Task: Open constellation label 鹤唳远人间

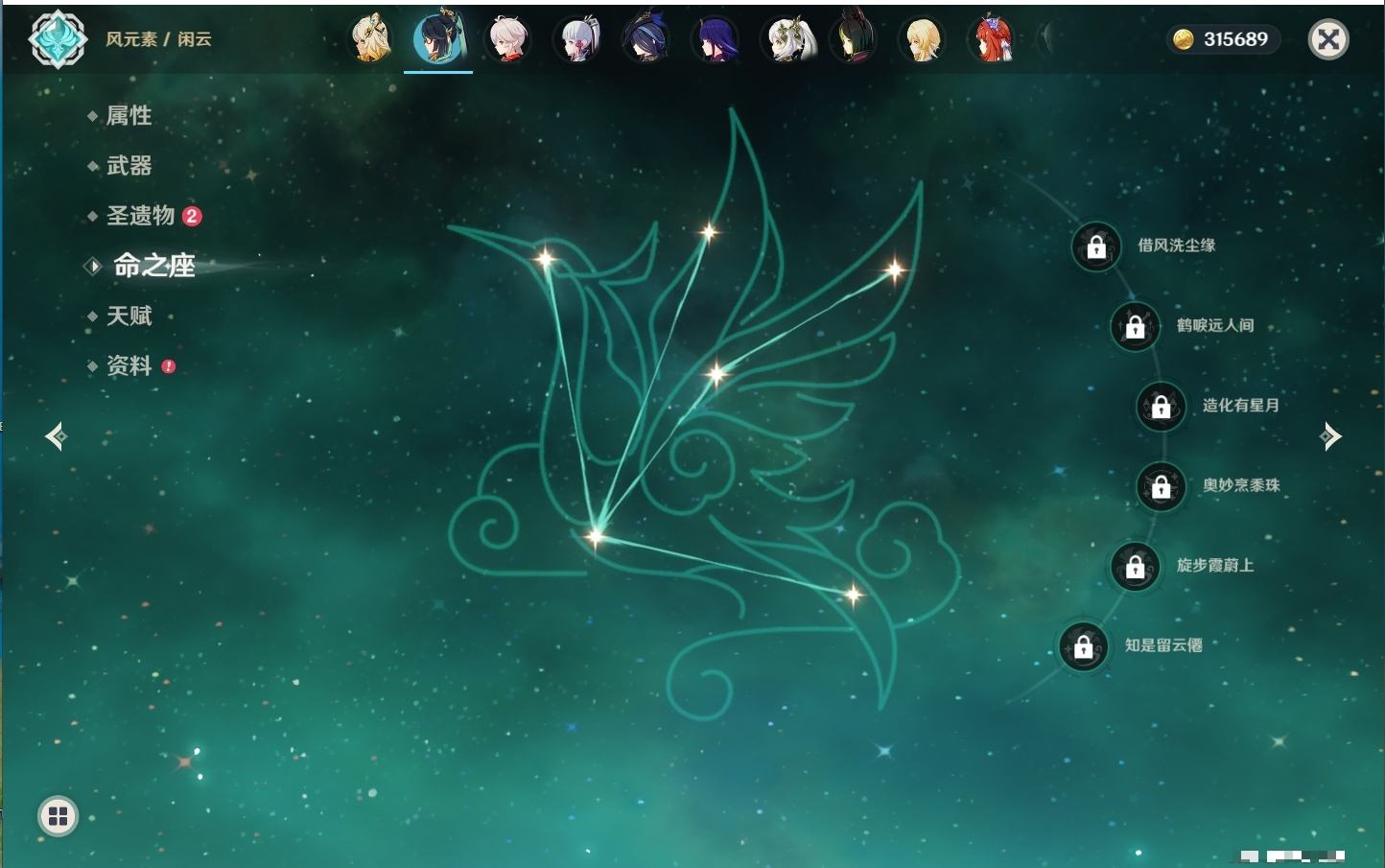Action: click(1215, 325)
